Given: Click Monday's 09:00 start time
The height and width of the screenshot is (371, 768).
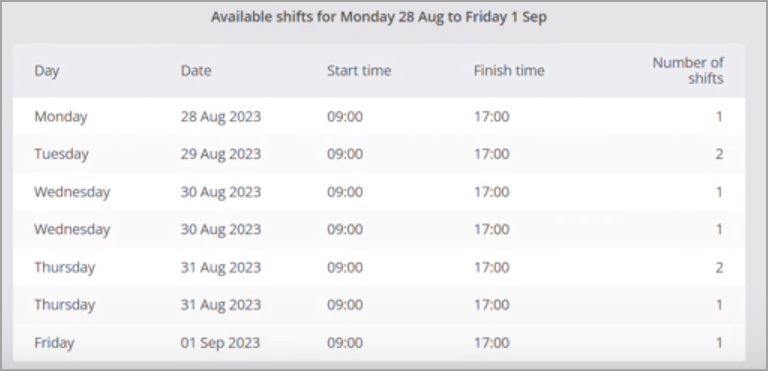Looking at the screenshot, I should 345,117.
